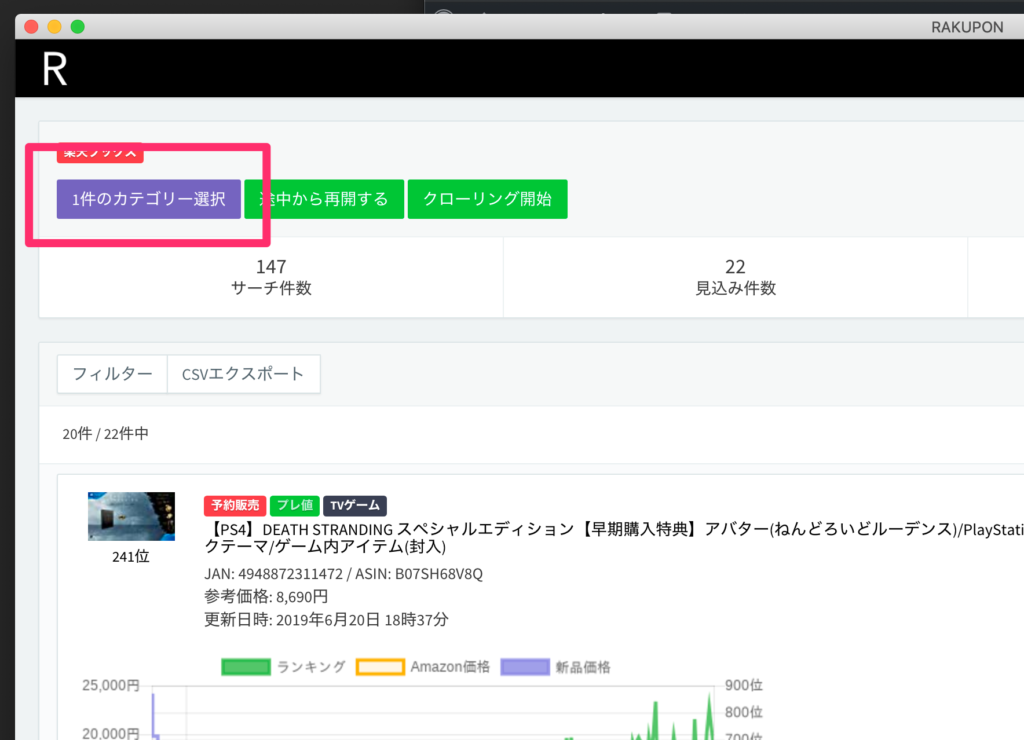This screenshot has height=740, width=1024.
Task: Click the 147 サーチ件数 stat
Action: coord(270,277)
